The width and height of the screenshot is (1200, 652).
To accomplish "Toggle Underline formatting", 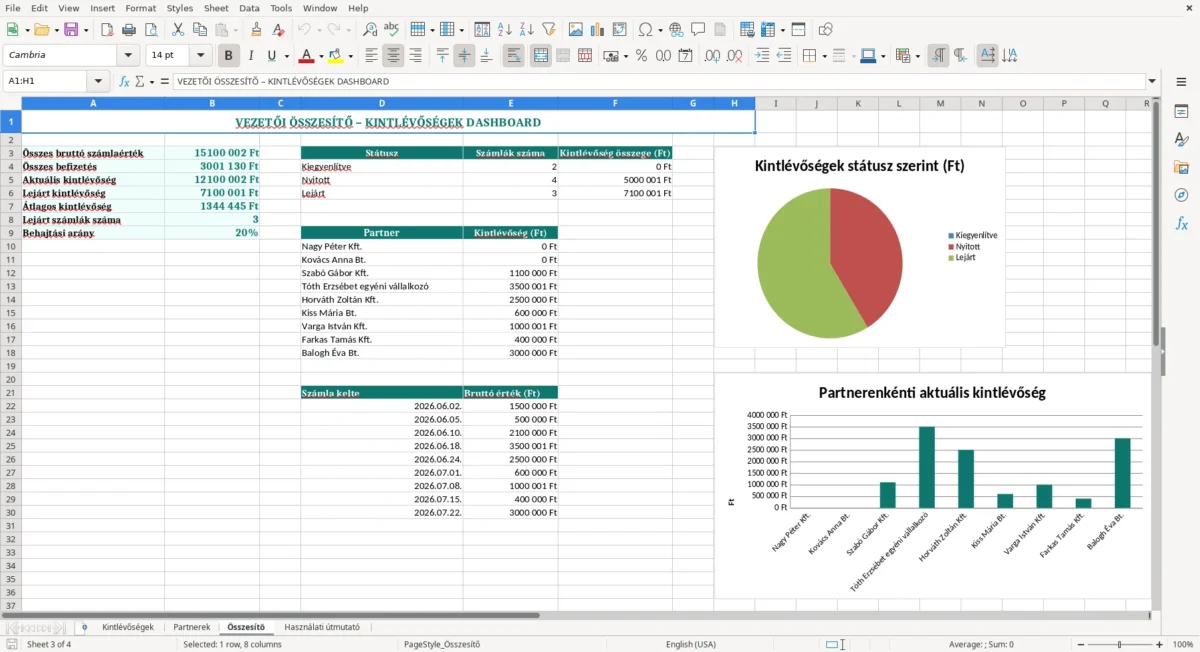I will coord(271,56).
